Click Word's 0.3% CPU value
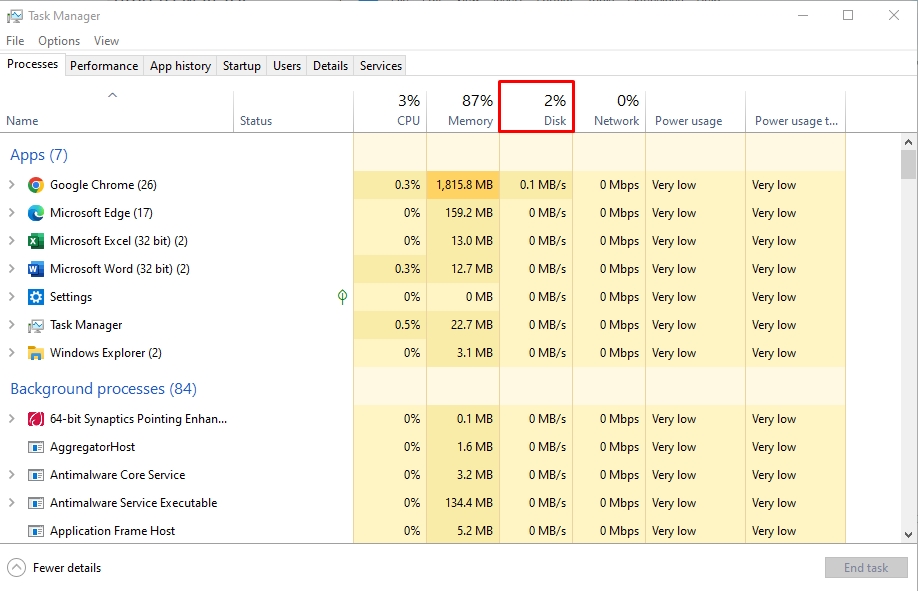918x591 pixels. pos(407,269)
